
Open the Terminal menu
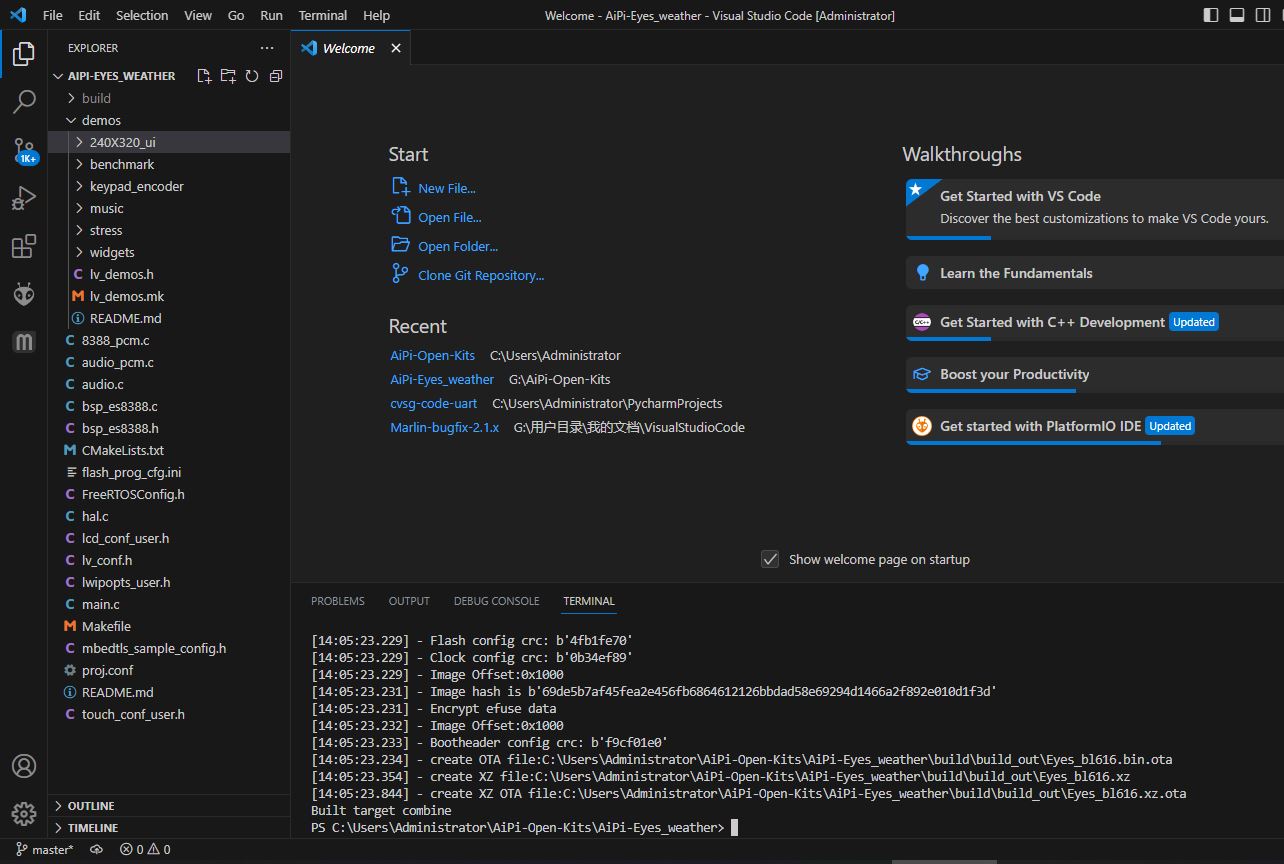coord(323,15)
